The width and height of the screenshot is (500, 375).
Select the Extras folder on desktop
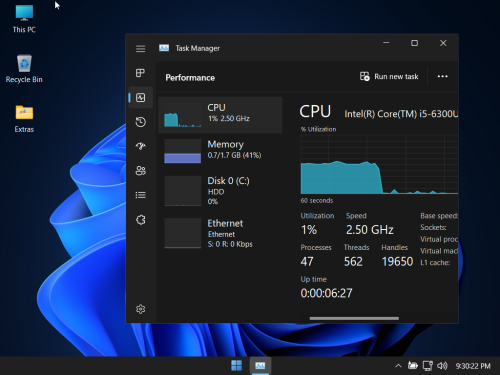pos(24,119)
